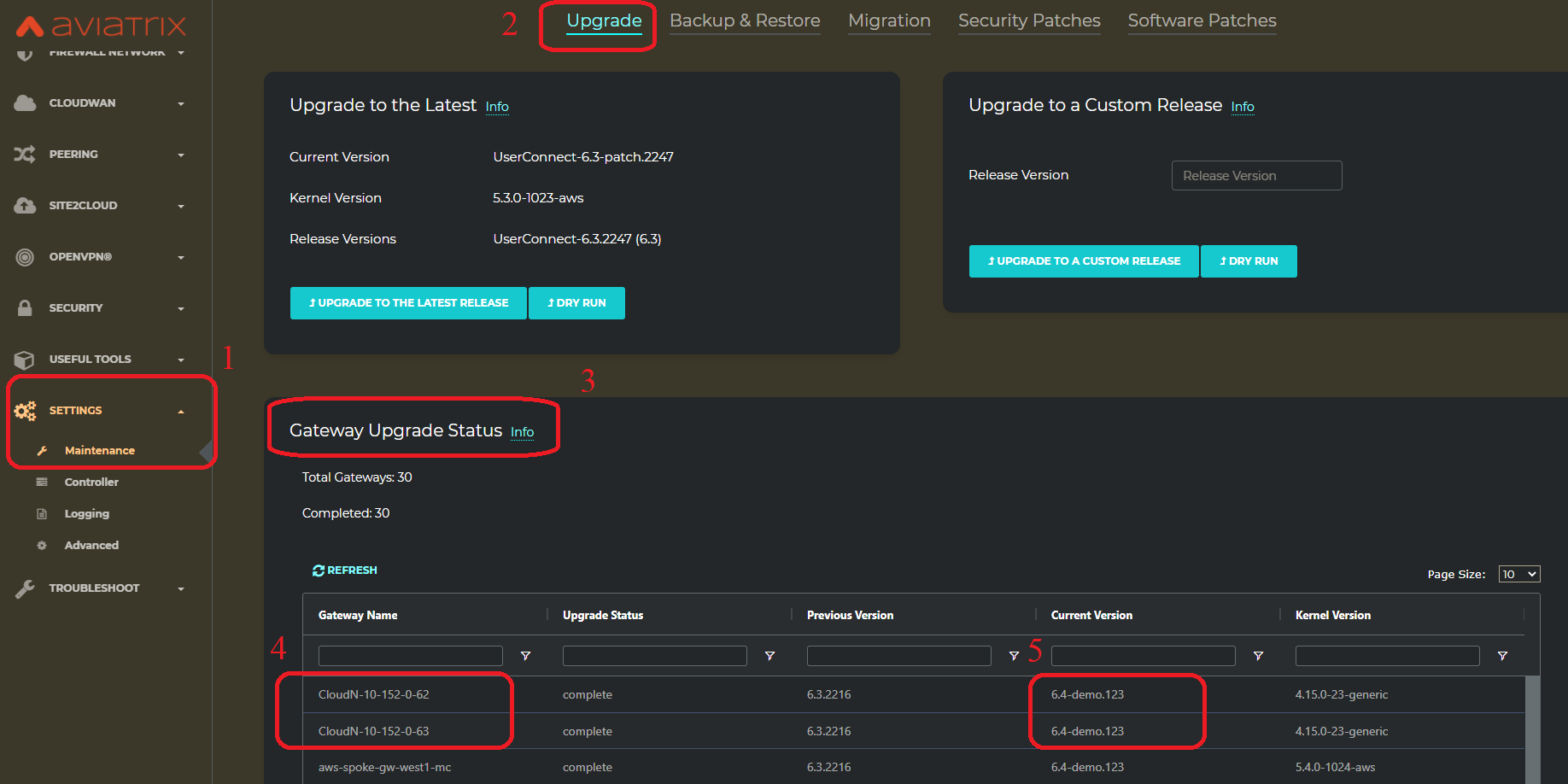Viewport: 1568px width, 784px height.
Task: Expand the CloudWAN sidebar menu arrow
Action: 180,104
